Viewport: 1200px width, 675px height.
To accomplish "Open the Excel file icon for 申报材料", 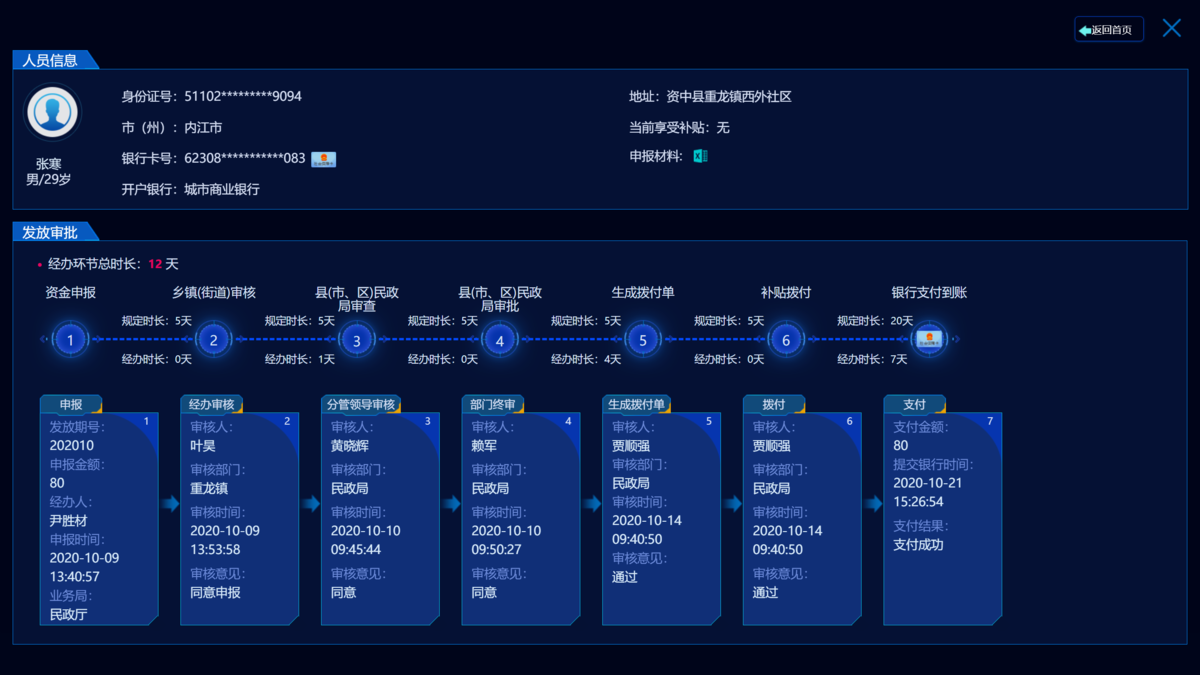I will coord(700,156).
